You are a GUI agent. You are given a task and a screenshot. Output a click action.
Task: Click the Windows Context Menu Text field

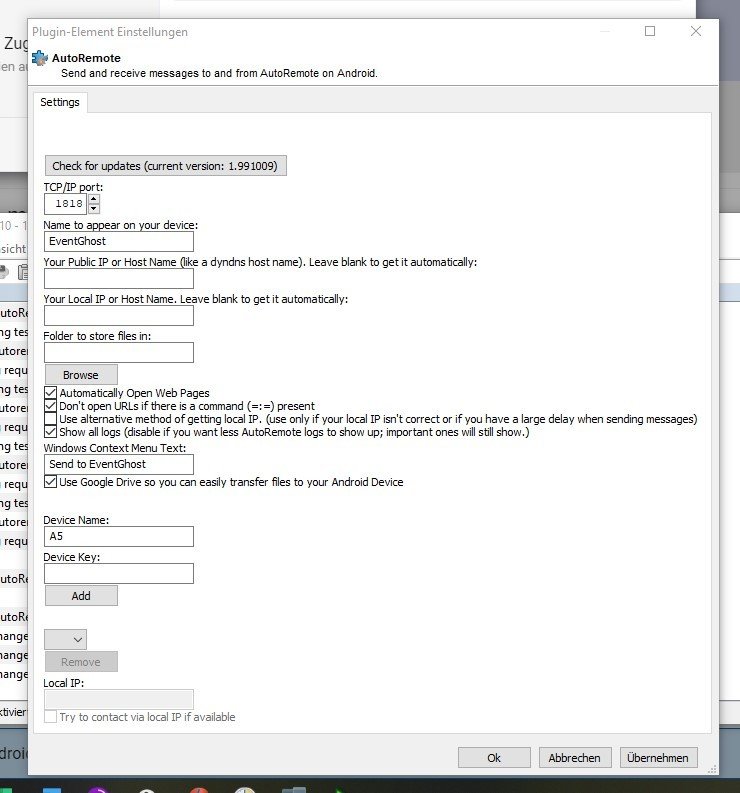pos(118,464)
